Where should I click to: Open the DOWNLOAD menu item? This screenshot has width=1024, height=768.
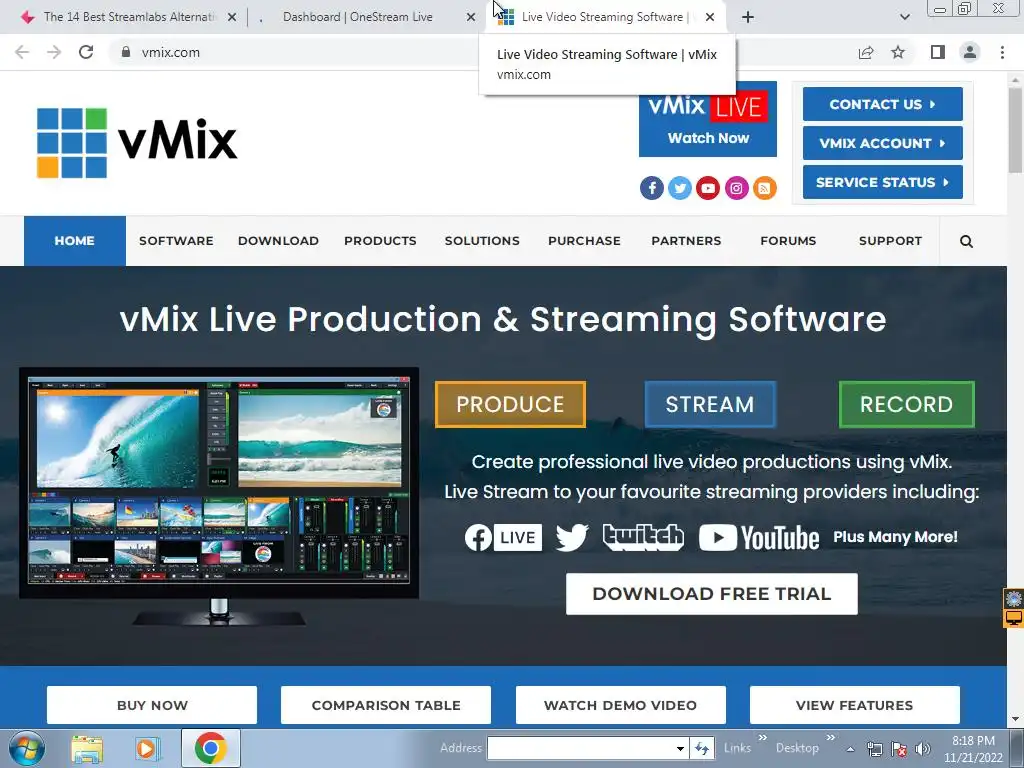pyautogui.click(x=278, y=241)
